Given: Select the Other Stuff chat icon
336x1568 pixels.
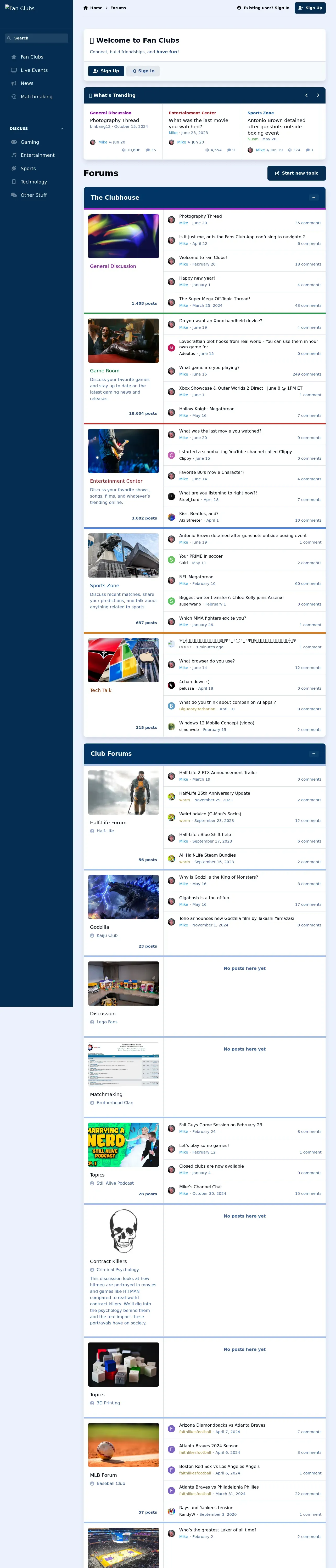Looking at the screenshot, I should click(x=14, y=195).
